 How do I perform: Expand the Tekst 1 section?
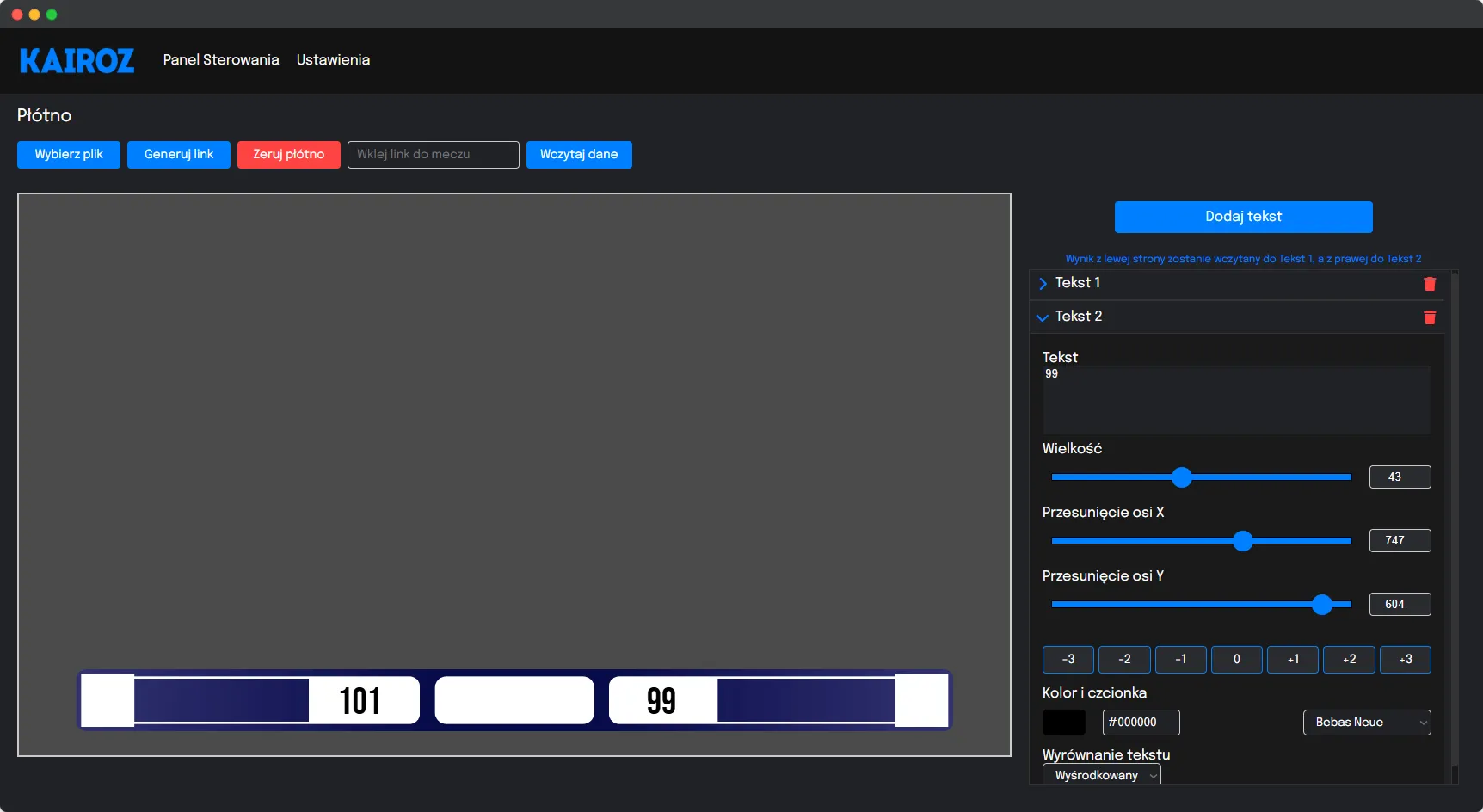[1043, 283]
